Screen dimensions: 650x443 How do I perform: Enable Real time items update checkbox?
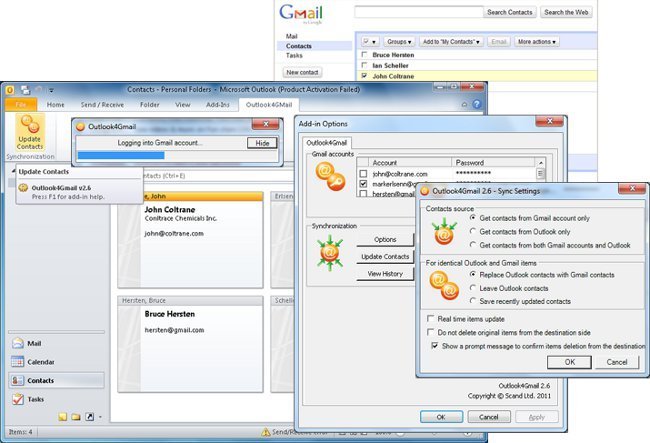[x=426, y=316]
